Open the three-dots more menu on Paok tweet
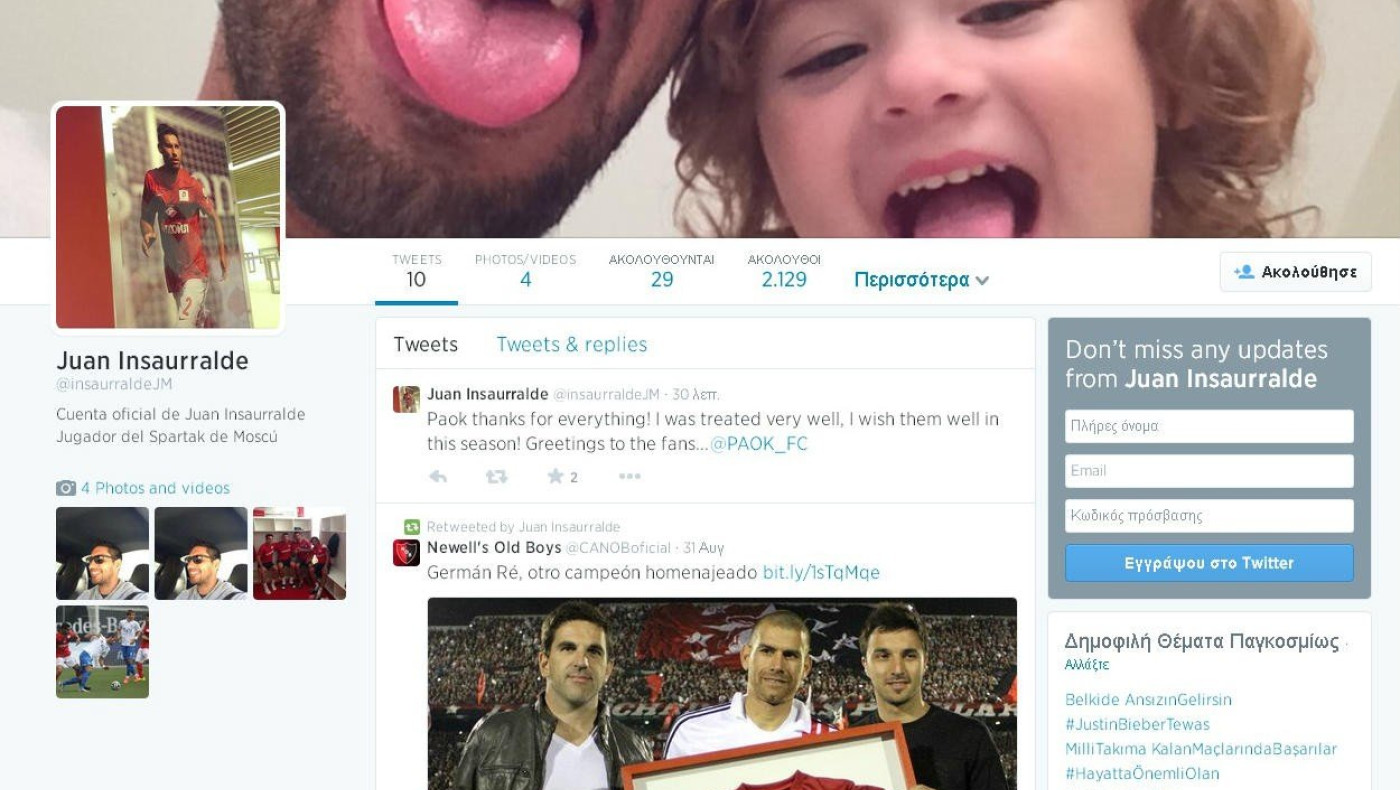 point(629,476)
